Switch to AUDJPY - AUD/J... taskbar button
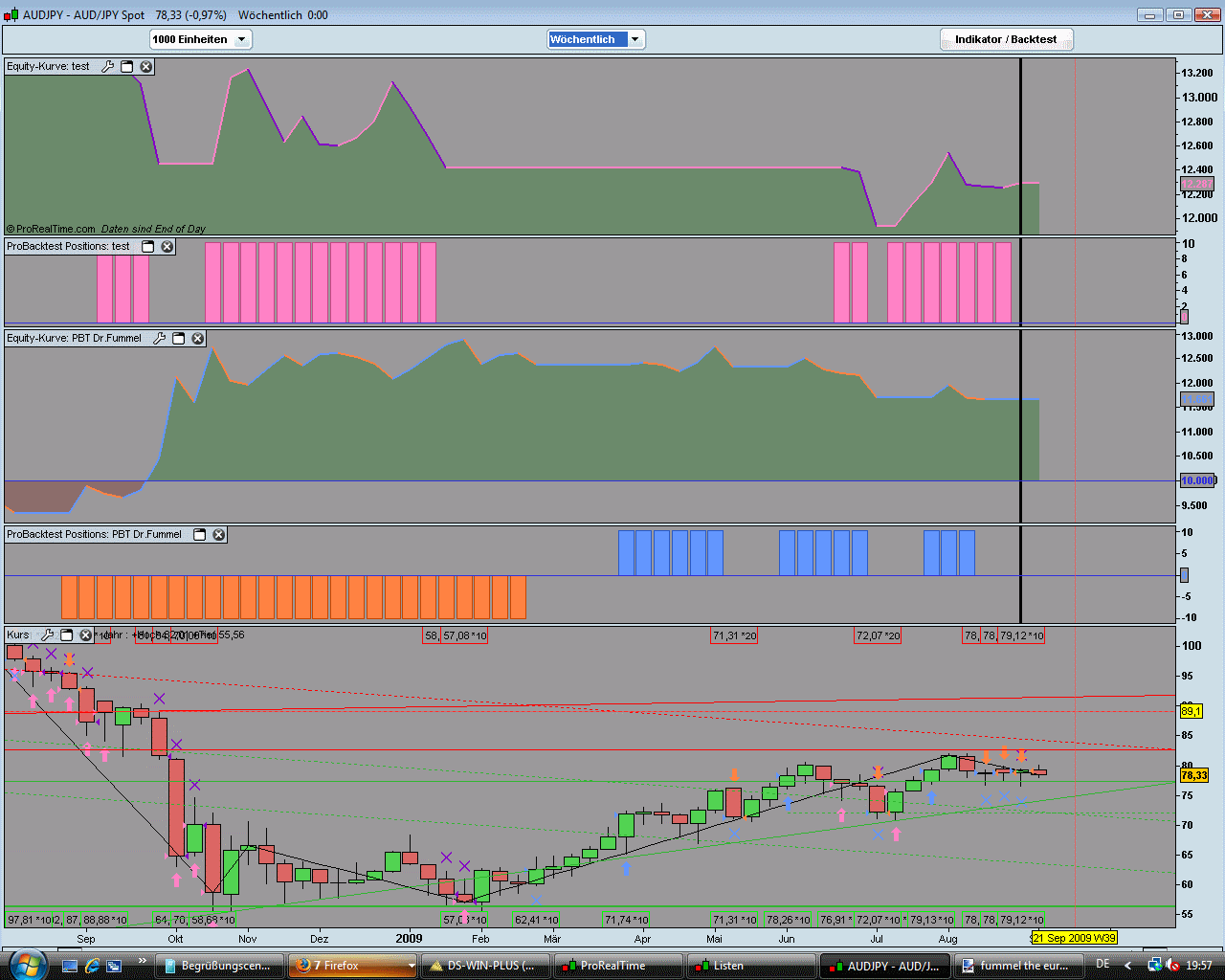The image size is (1225, 980). (884, 966)
